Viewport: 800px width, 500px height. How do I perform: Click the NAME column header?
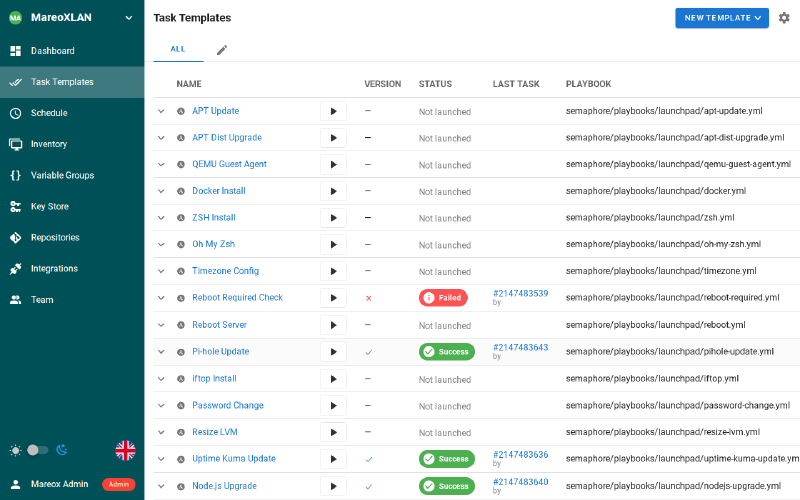(189, 84)
